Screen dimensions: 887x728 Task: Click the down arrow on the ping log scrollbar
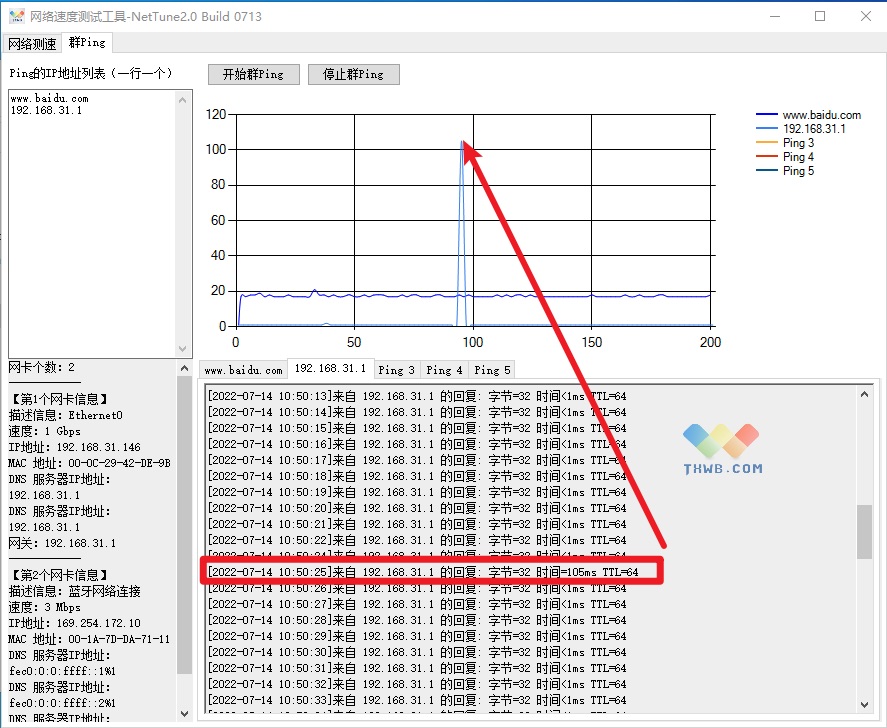click(x=866, y=705)
